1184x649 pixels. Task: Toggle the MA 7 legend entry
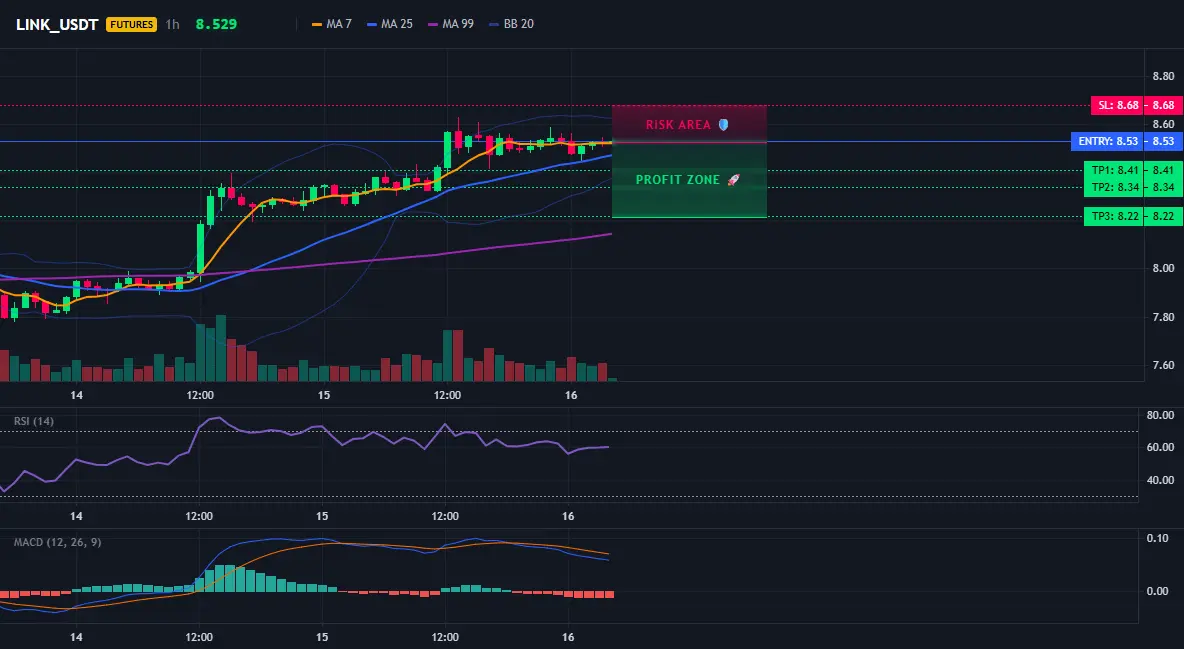click(332, 24)
